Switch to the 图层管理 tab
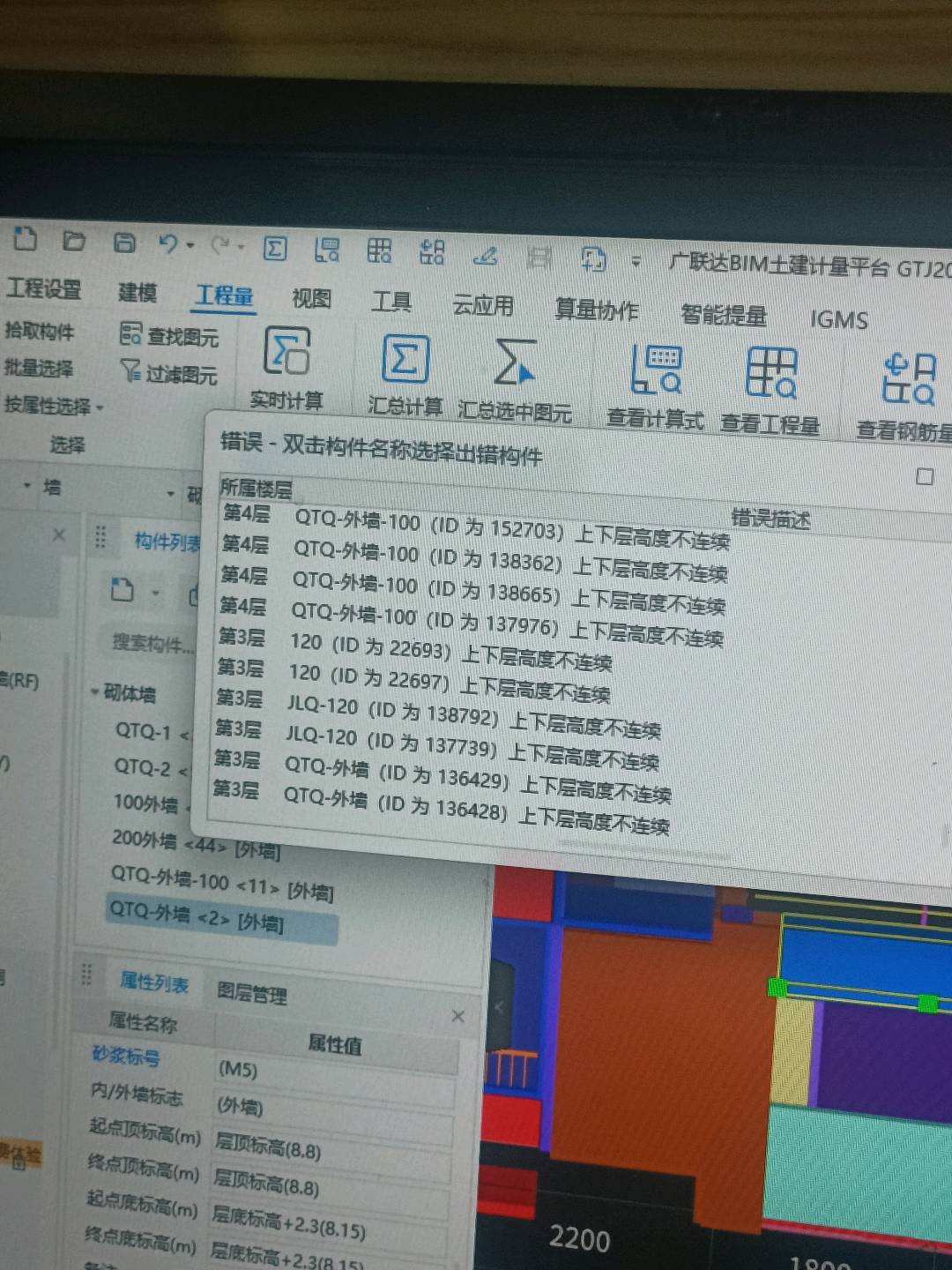Viewport: 952px width, 1270px height. (x=252, y=993)
